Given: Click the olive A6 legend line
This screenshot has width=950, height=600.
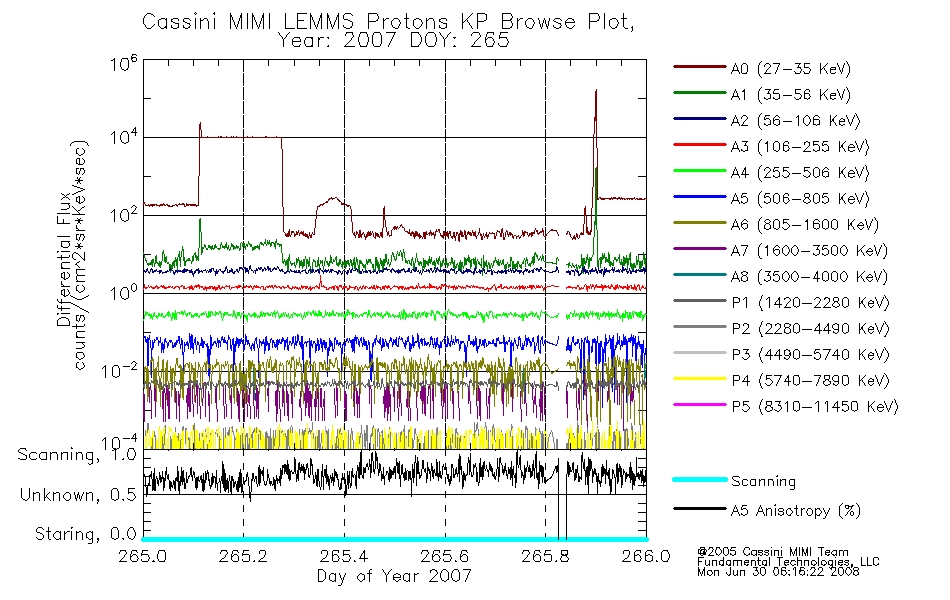Looking at the screenshot, I should coord(700,223).
